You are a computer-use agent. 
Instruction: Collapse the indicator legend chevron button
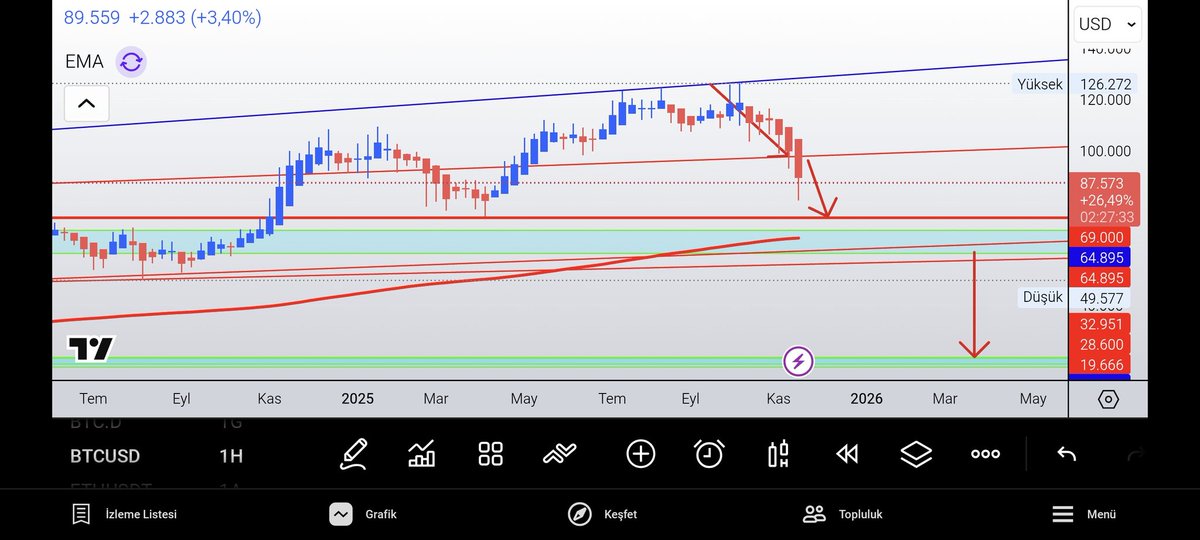pos(86,103)
